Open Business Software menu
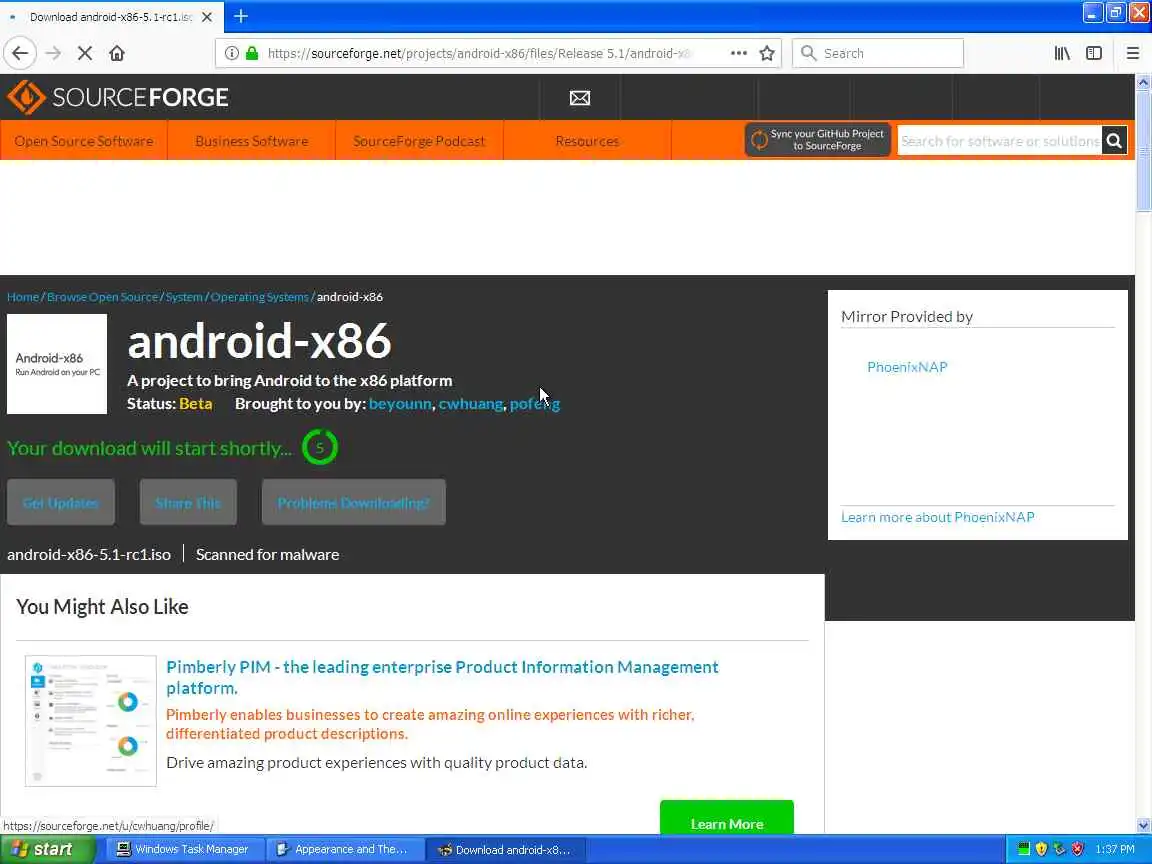 tap(251, 140)
